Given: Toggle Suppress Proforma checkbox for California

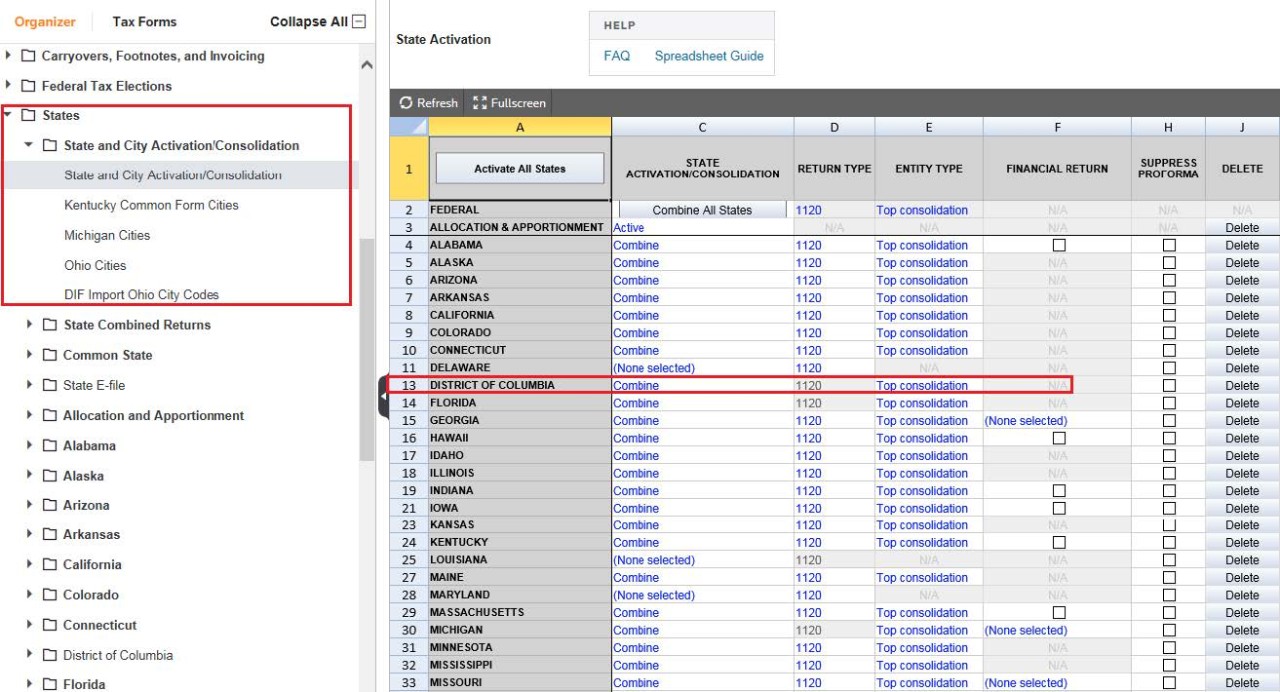Looking at the screenshot, I should coord(1168,315).
